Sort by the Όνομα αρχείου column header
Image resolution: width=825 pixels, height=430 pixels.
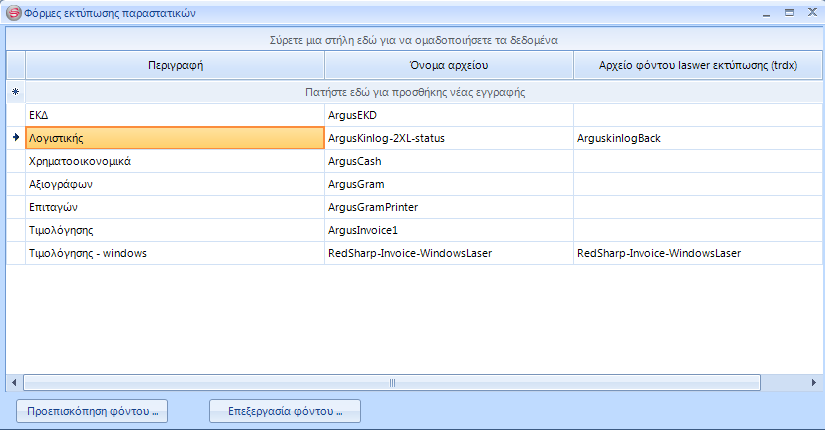[x=448, y=64]
